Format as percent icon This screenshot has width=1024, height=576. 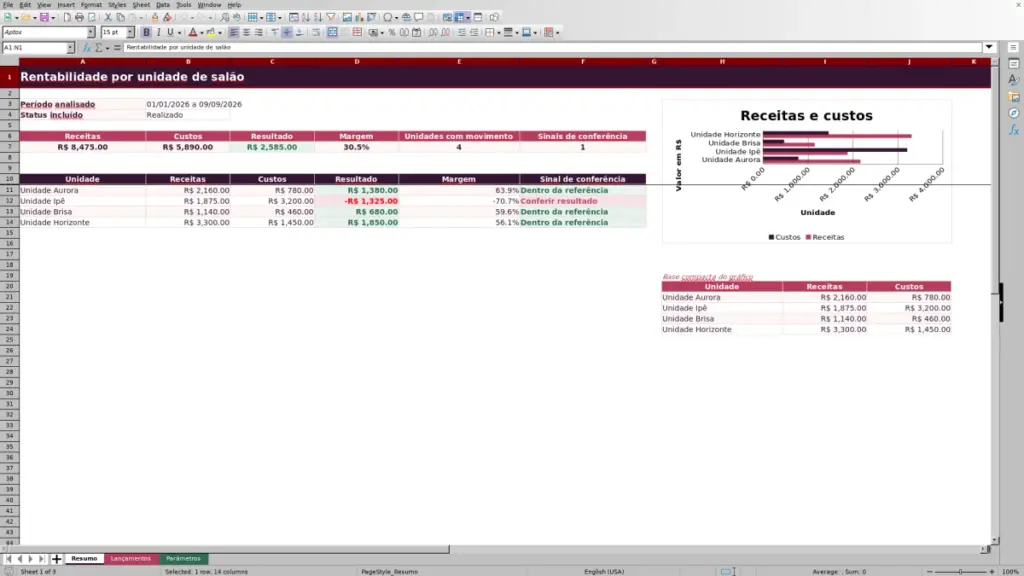point(392,32)
